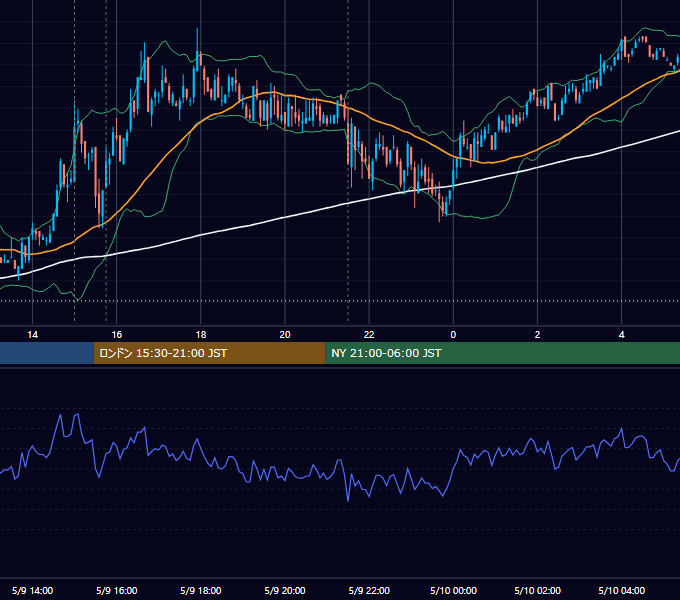The height and width of the screenshot is (600, 680).
Task: Click the 2 hour label on price chart axis
Action: [537, 335]
